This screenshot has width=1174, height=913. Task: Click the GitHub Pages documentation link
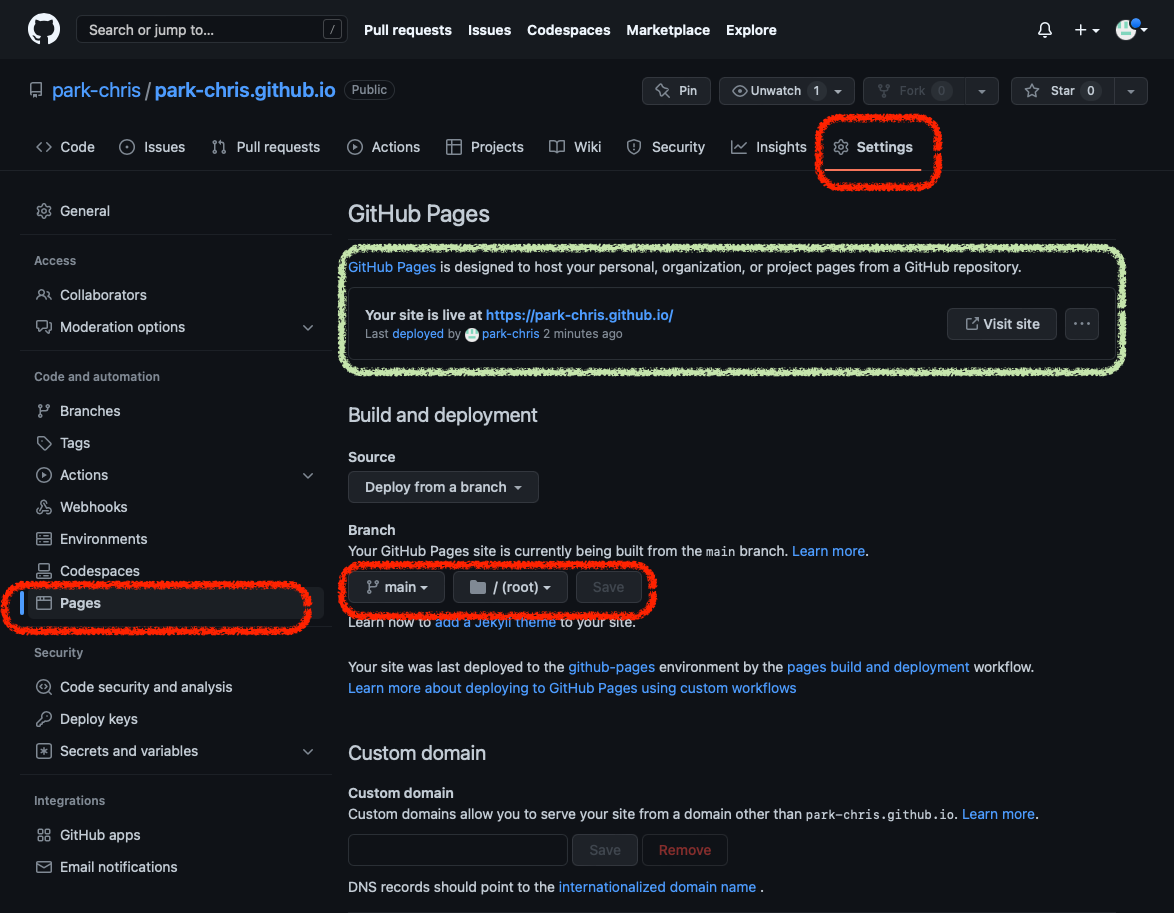(392, 267)
